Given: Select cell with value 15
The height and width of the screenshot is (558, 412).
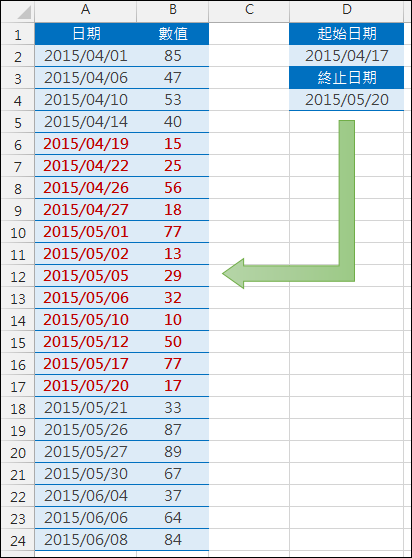Looking at the screenshot, I should [173, 144].
